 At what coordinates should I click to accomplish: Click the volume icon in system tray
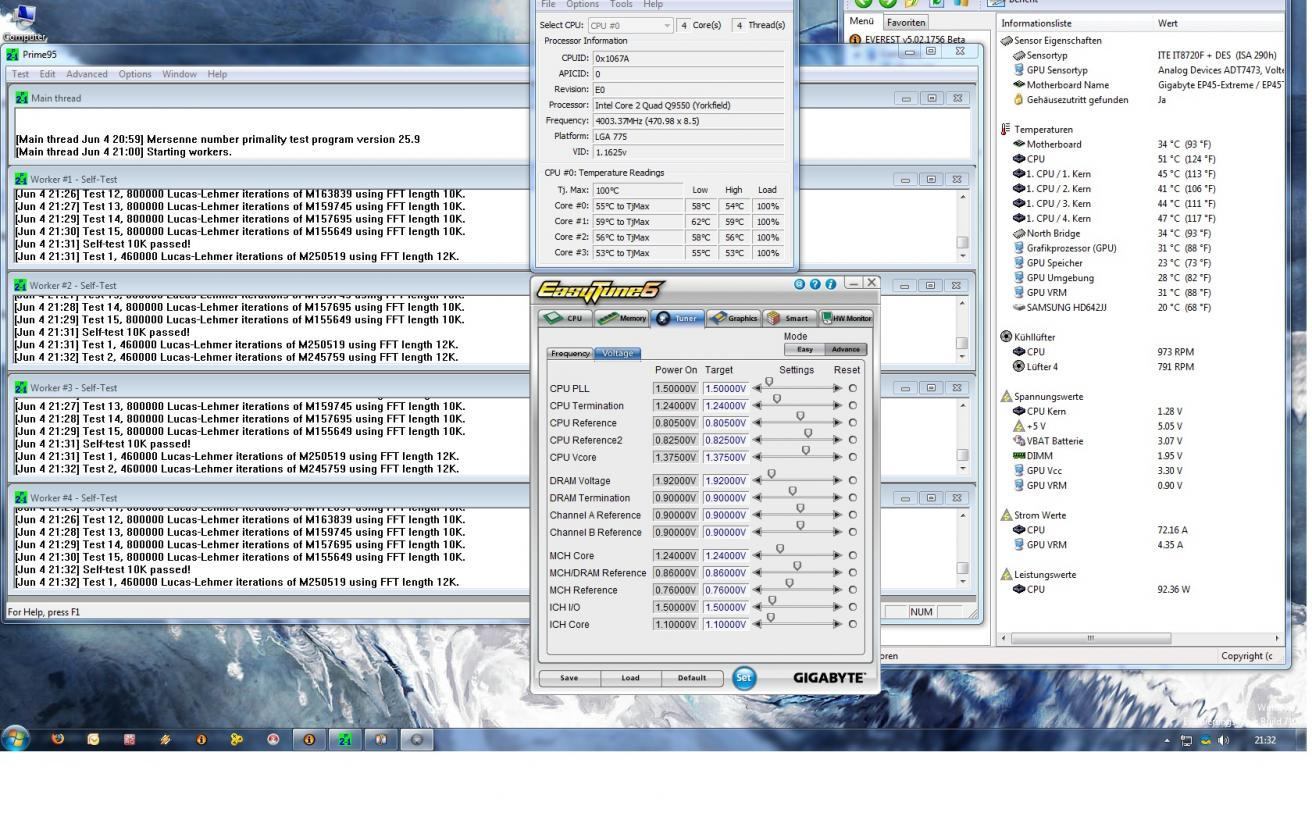(x=1224, y=741)
